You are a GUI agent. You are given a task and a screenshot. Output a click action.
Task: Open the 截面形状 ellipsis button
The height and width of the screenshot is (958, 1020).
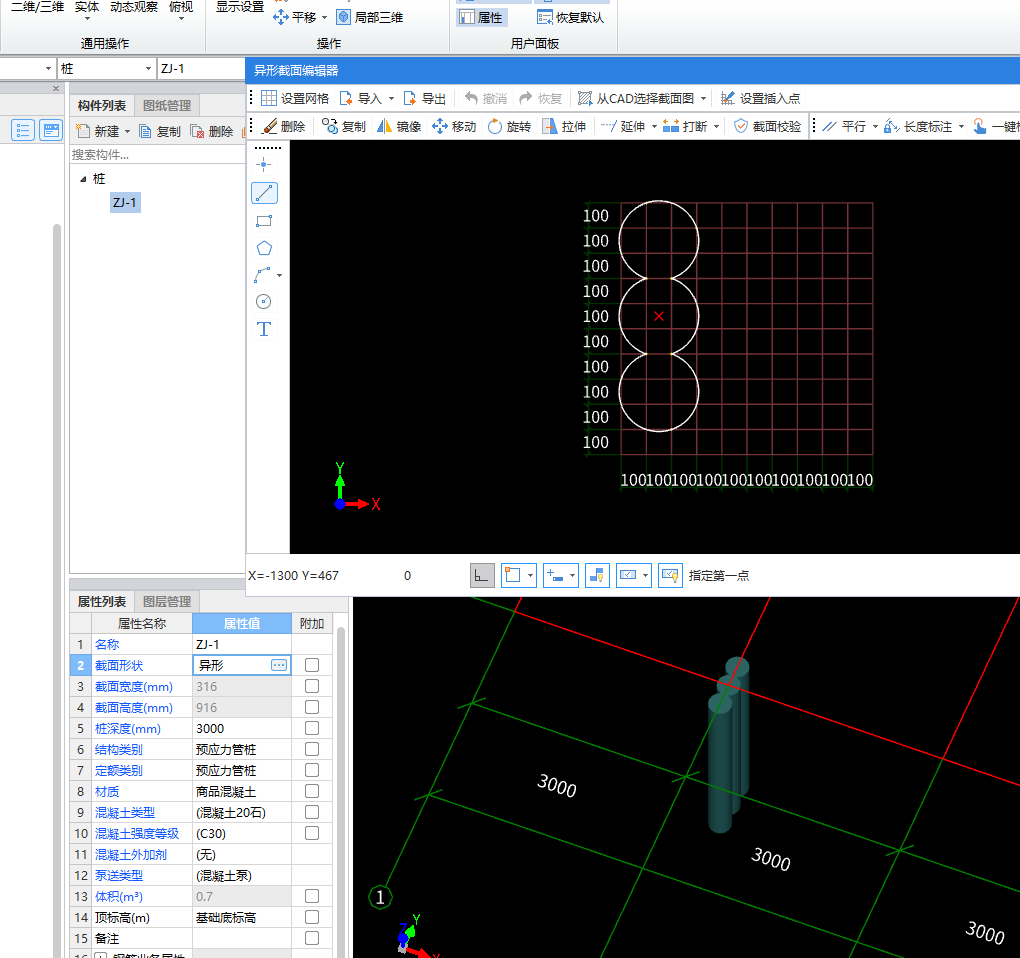click(x=279, y=665)
